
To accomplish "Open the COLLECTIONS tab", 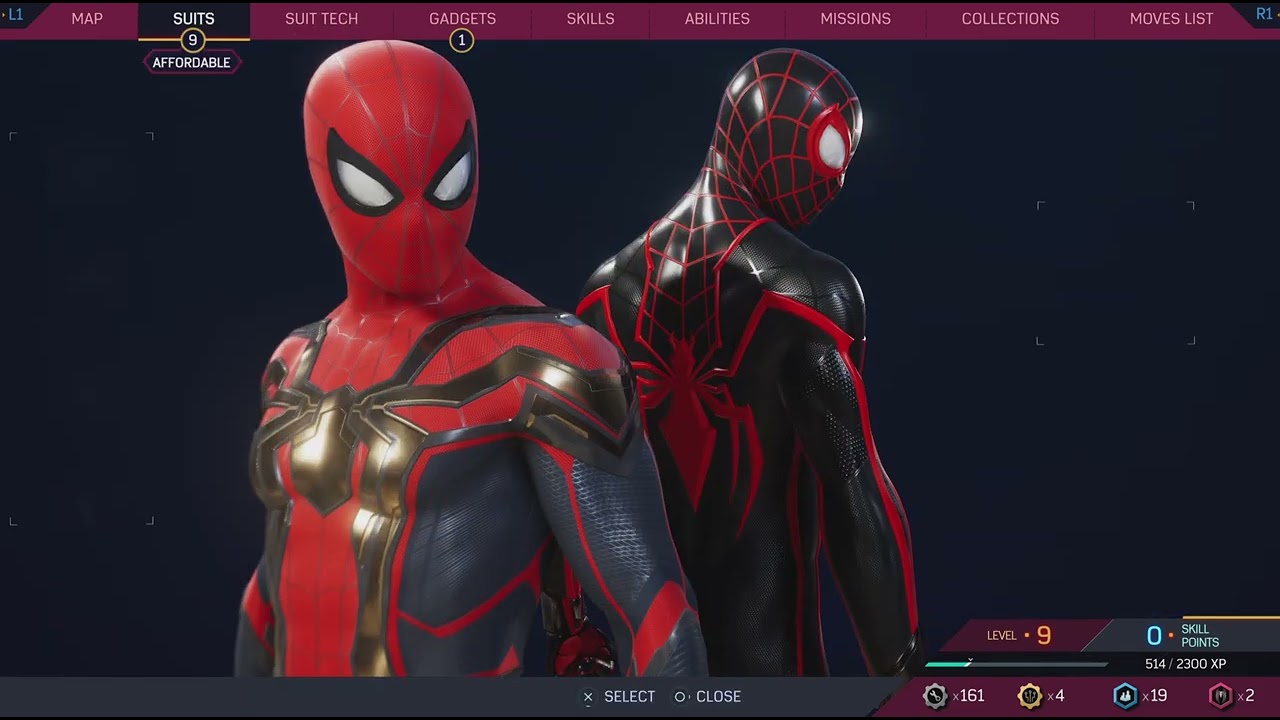I will [1010, 19].
